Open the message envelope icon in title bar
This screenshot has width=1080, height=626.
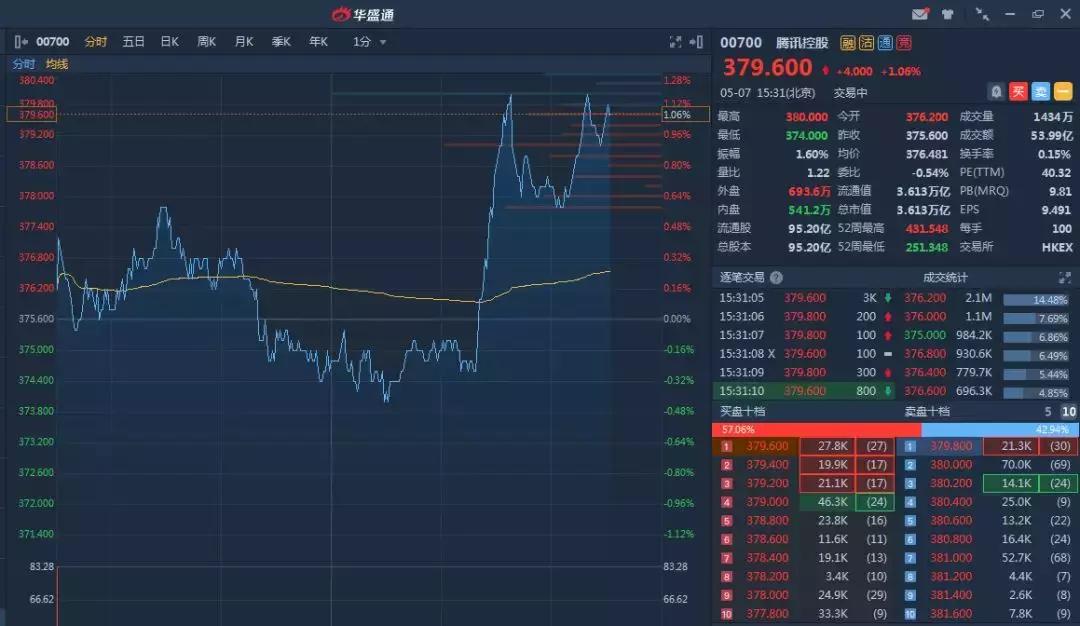click(x=921, y=14)
